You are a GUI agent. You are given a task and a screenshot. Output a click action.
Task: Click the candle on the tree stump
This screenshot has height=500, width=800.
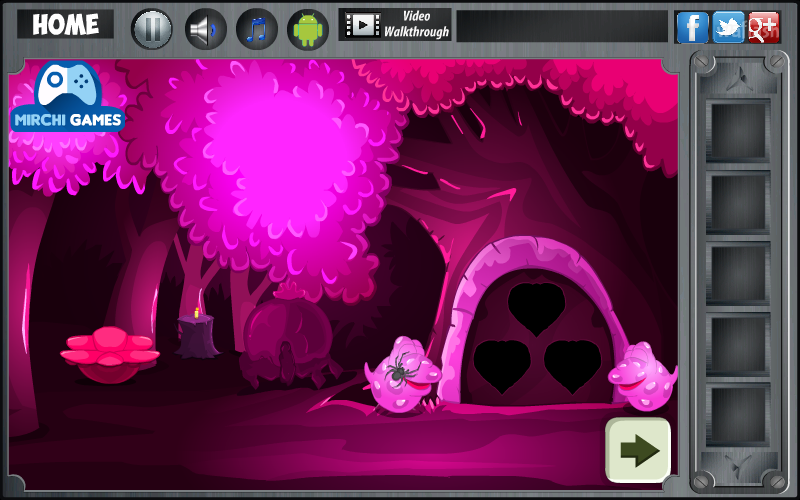pos(196,312)
